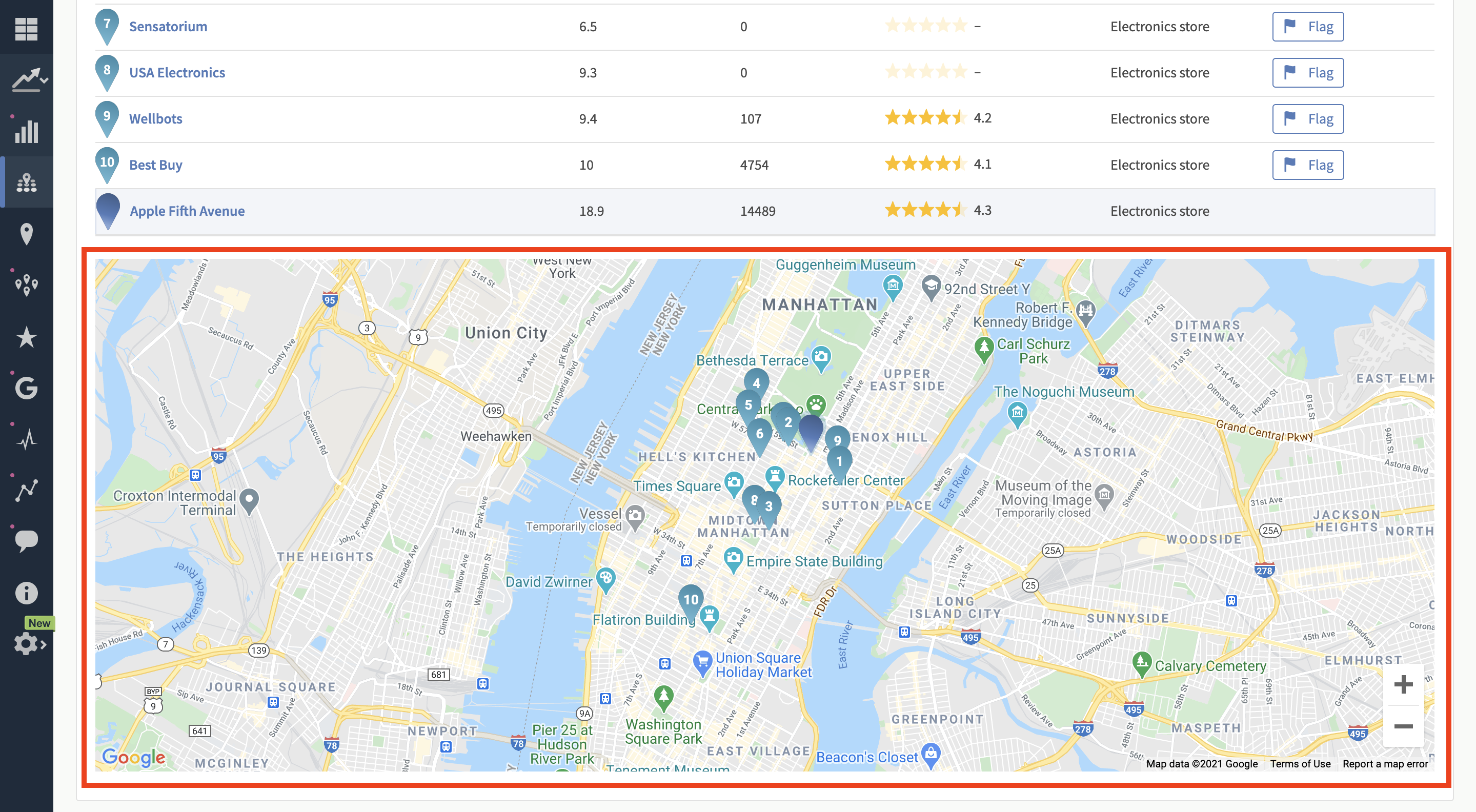This screenshot has height=812, width=1476.
Task: Flag the Best Buy listing
Action: pyautogui.click(x=1308, y=165)
